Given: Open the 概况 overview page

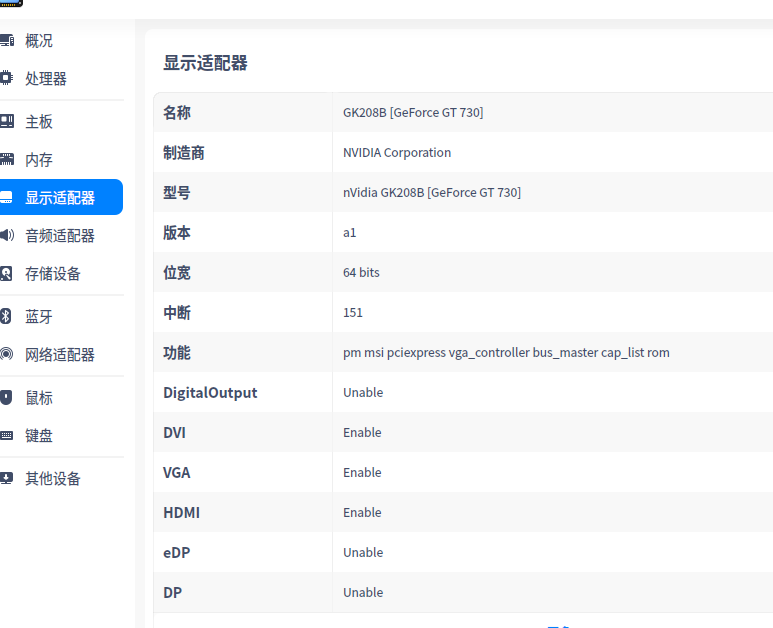Looking at the screenshot, I should tap(39, 40).
